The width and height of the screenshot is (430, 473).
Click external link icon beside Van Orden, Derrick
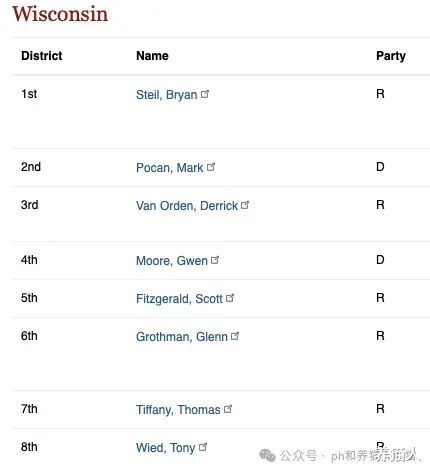coord(245,205)
